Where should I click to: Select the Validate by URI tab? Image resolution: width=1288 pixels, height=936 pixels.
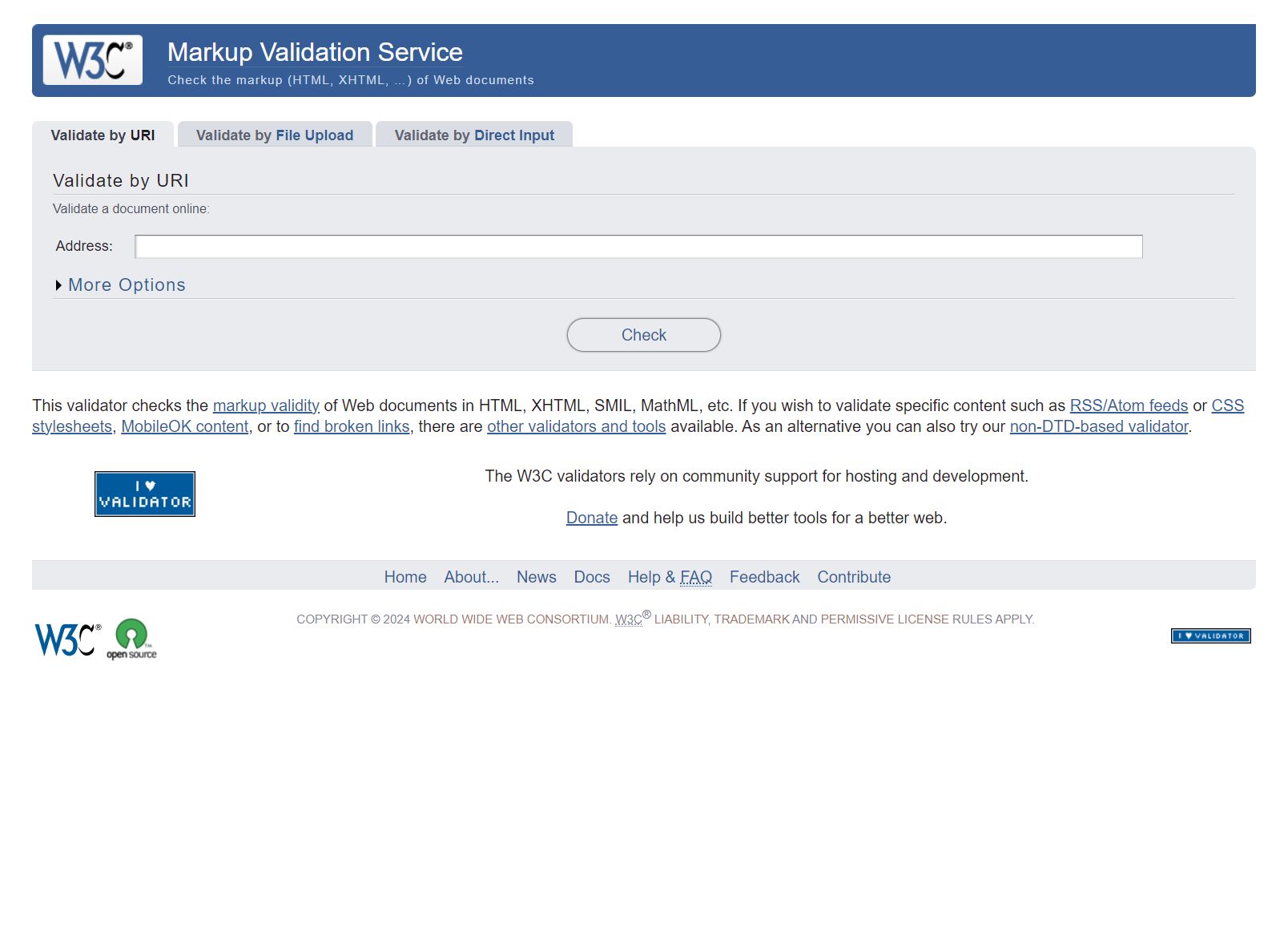point(103,135)
